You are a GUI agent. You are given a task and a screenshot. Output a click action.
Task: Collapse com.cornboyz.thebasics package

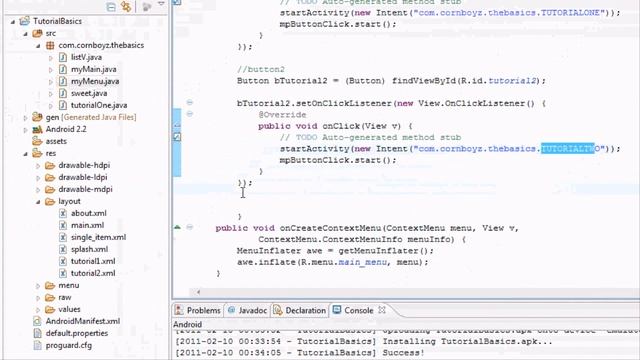[x=38, y=46]
